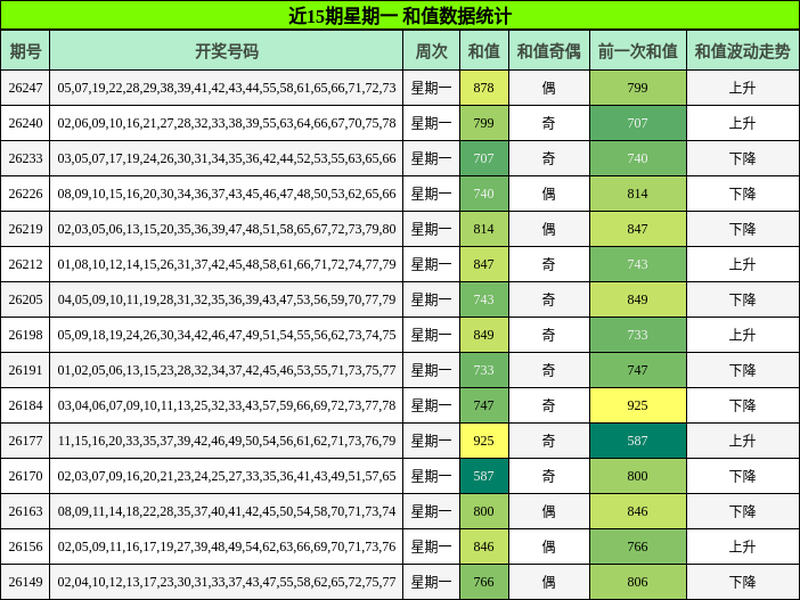Image resolution: width=800 pixels, height=600 pixels.
Task: Click sum value 847 in row 26212
Action: (484, 264)
